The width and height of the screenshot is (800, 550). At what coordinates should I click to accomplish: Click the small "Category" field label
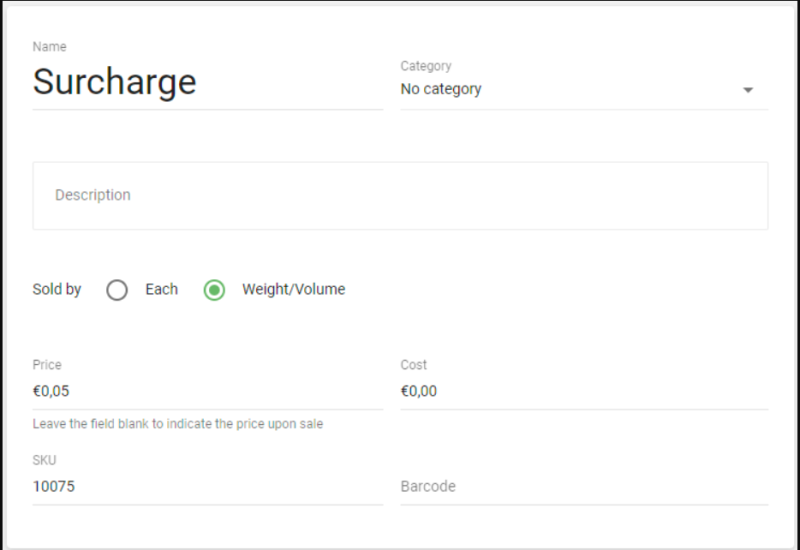coord(426,66)
